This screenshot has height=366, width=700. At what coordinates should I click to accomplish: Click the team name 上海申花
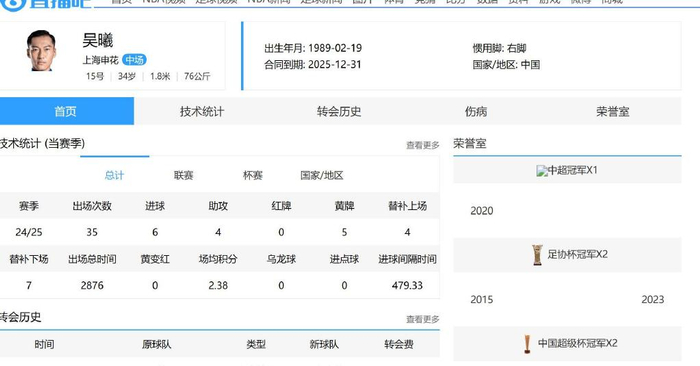(x=100, y=60)
